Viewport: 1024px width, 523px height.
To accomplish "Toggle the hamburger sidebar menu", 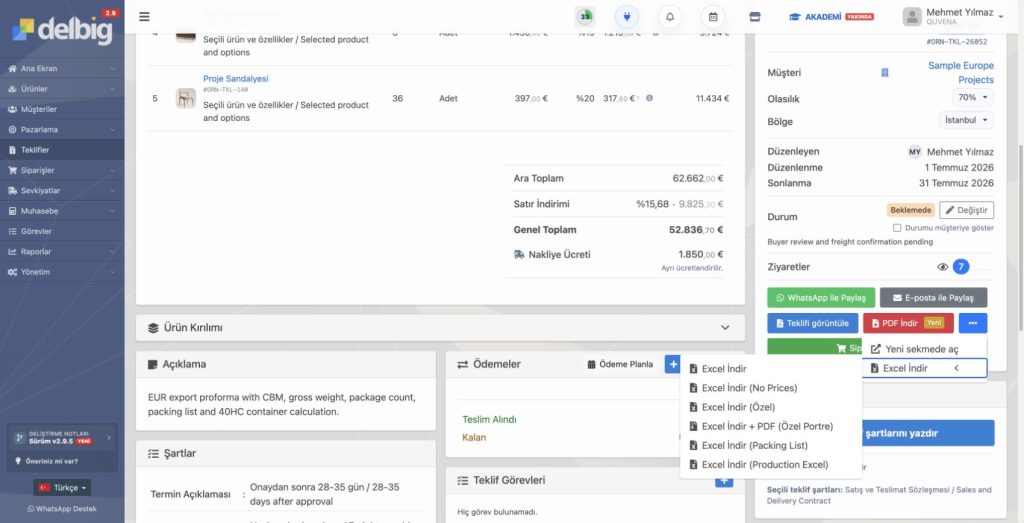I will [144, 17].
